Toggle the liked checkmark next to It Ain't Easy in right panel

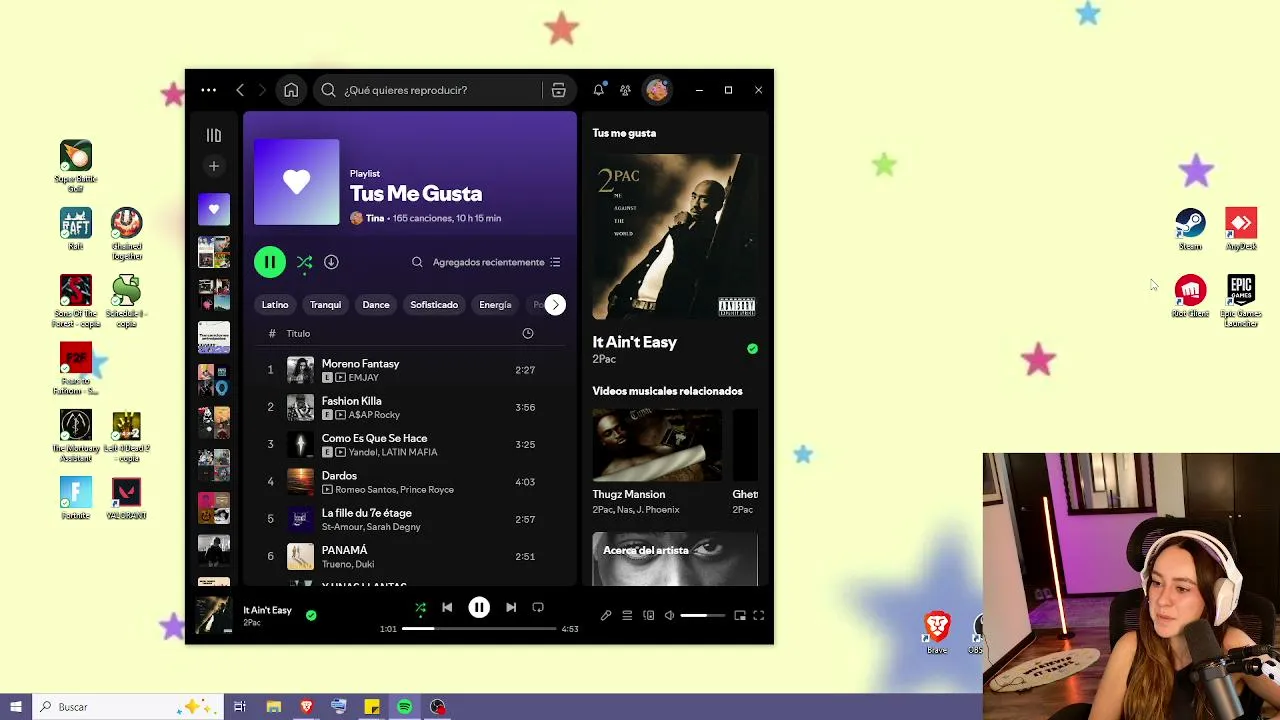[752, 349]
